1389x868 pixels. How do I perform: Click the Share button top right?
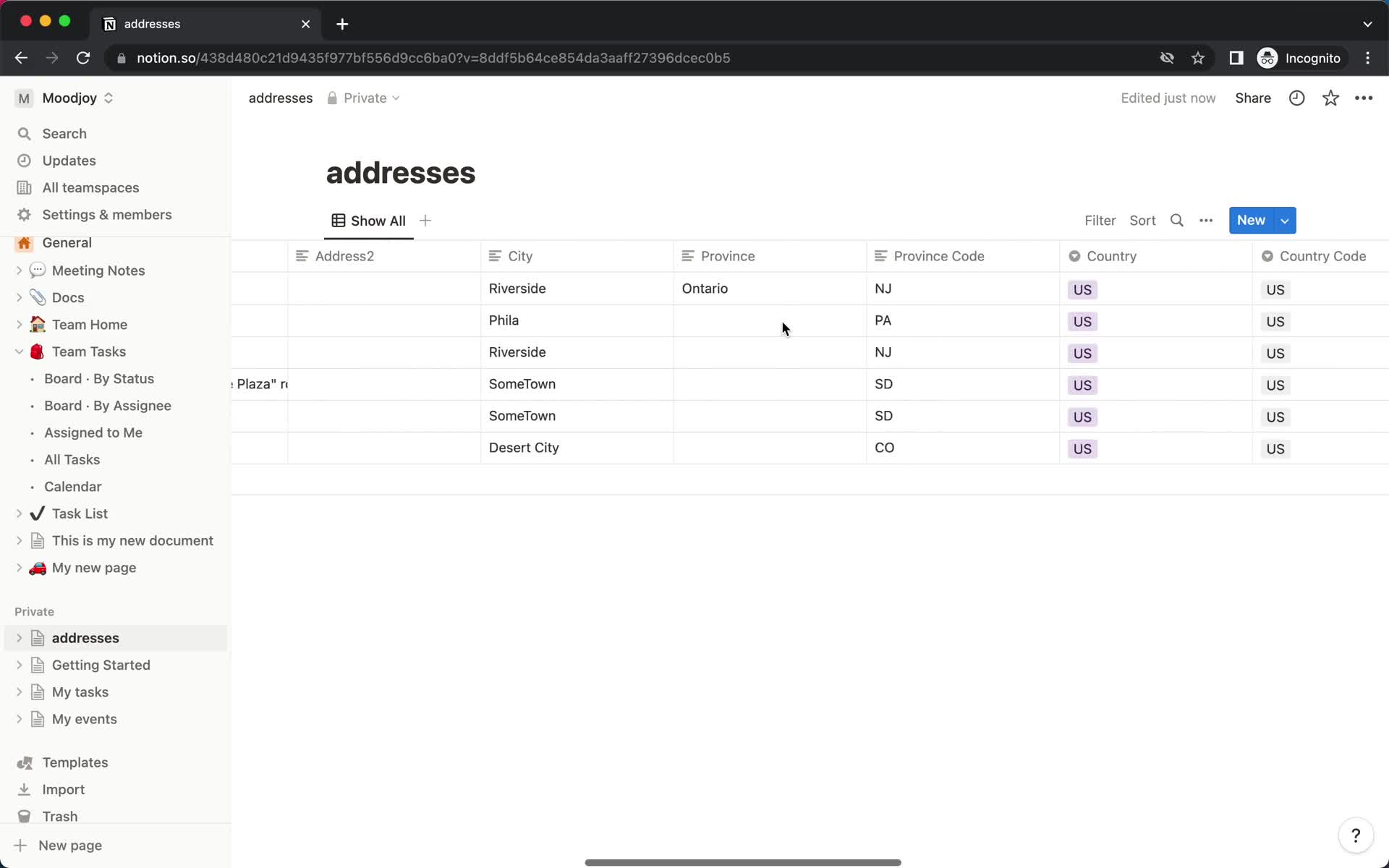click(x=1253, y=98)
